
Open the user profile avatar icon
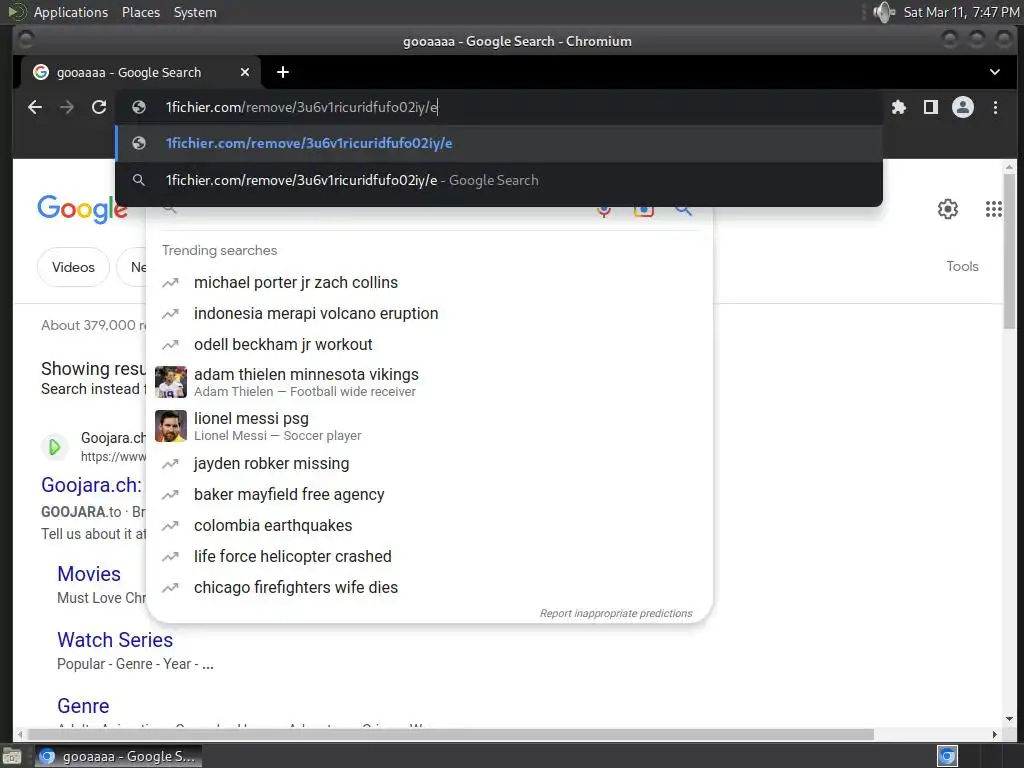[x=963, y=107]
